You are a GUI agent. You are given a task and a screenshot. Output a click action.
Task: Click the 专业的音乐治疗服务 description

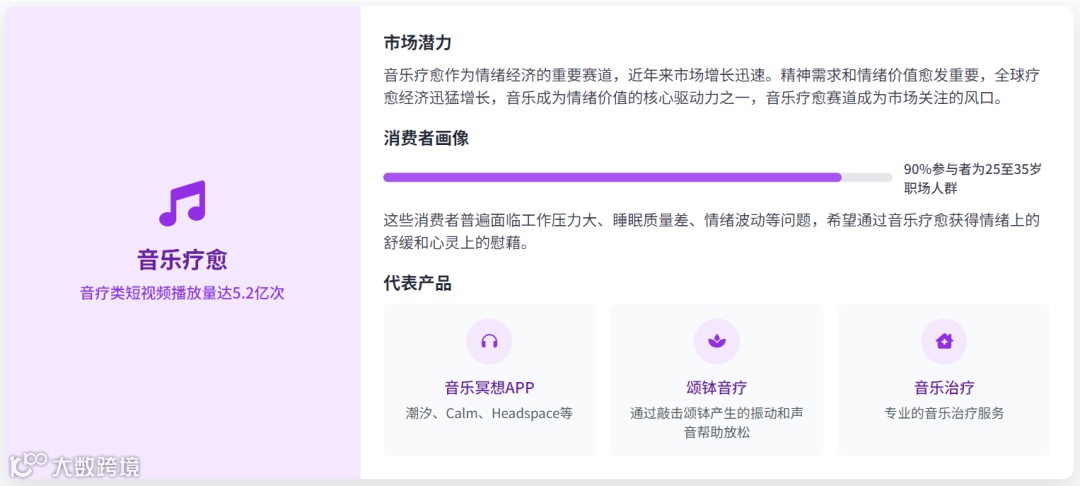(944, 414)
